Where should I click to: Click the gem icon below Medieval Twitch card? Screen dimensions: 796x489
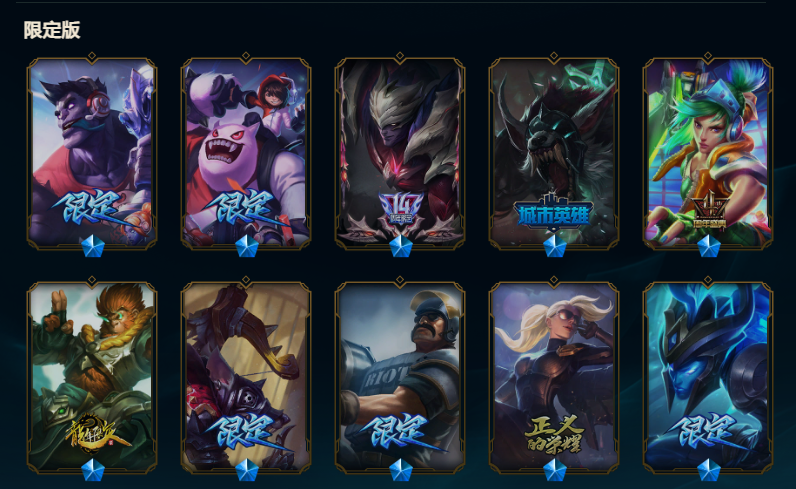[247, 470]
